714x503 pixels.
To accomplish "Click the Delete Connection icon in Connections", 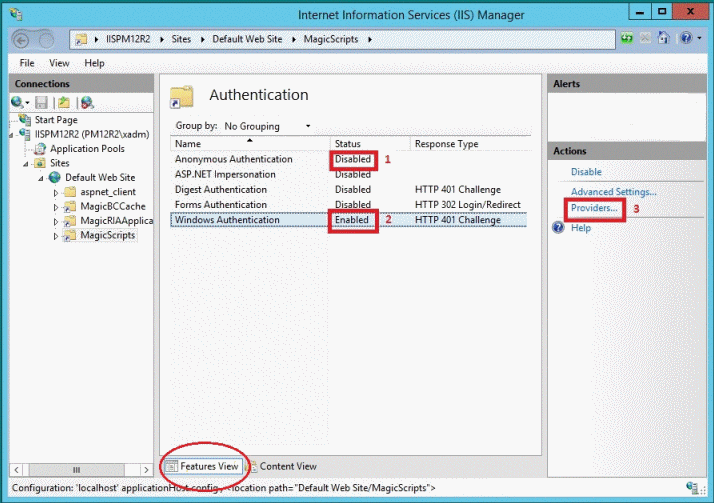I will [x=87, y=103].
